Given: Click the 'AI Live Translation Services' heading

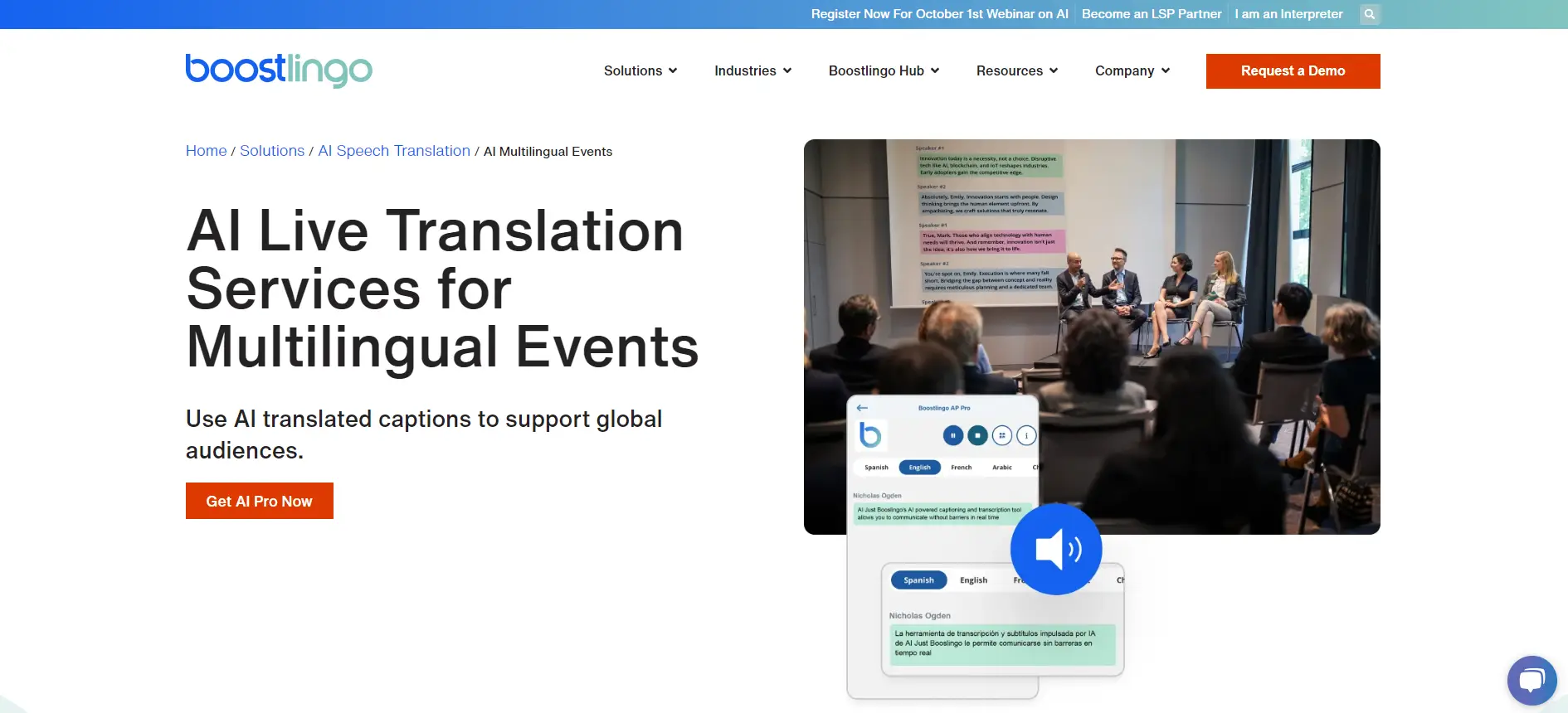Looking at the screenshot, I should point(442,289).
